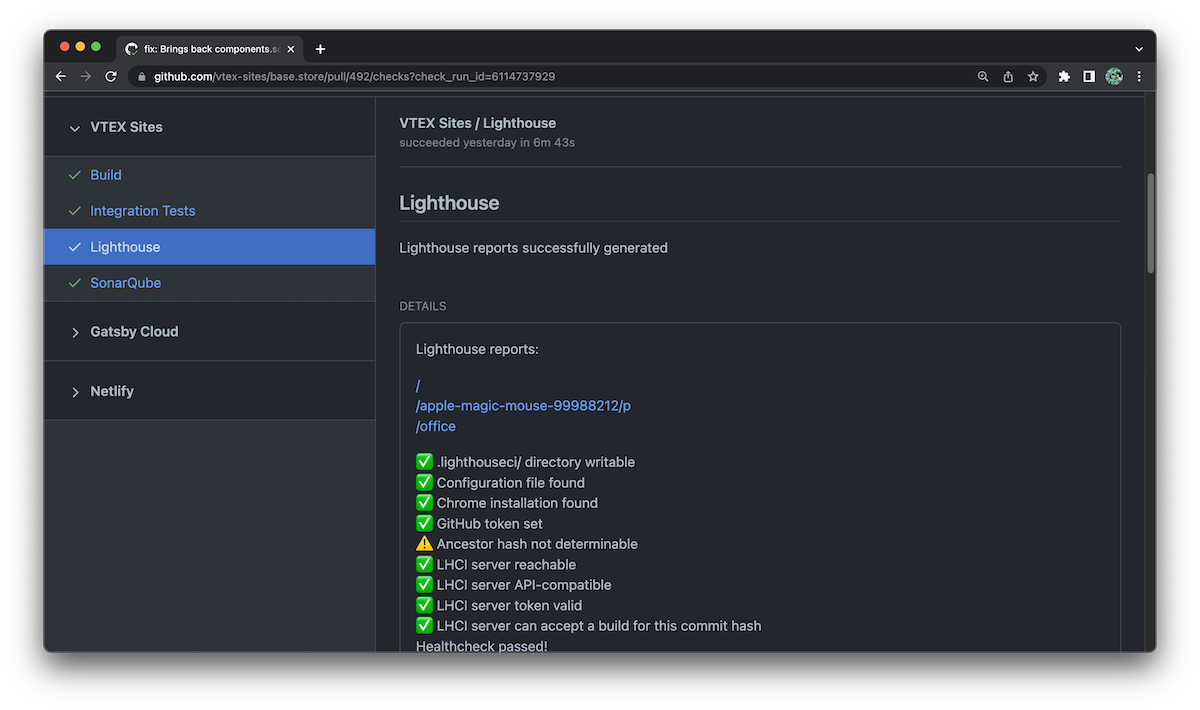This screenshot has width=1200, height=710.
Task: Click the warning icon by Ancestor hash
Action: point(424,544)
